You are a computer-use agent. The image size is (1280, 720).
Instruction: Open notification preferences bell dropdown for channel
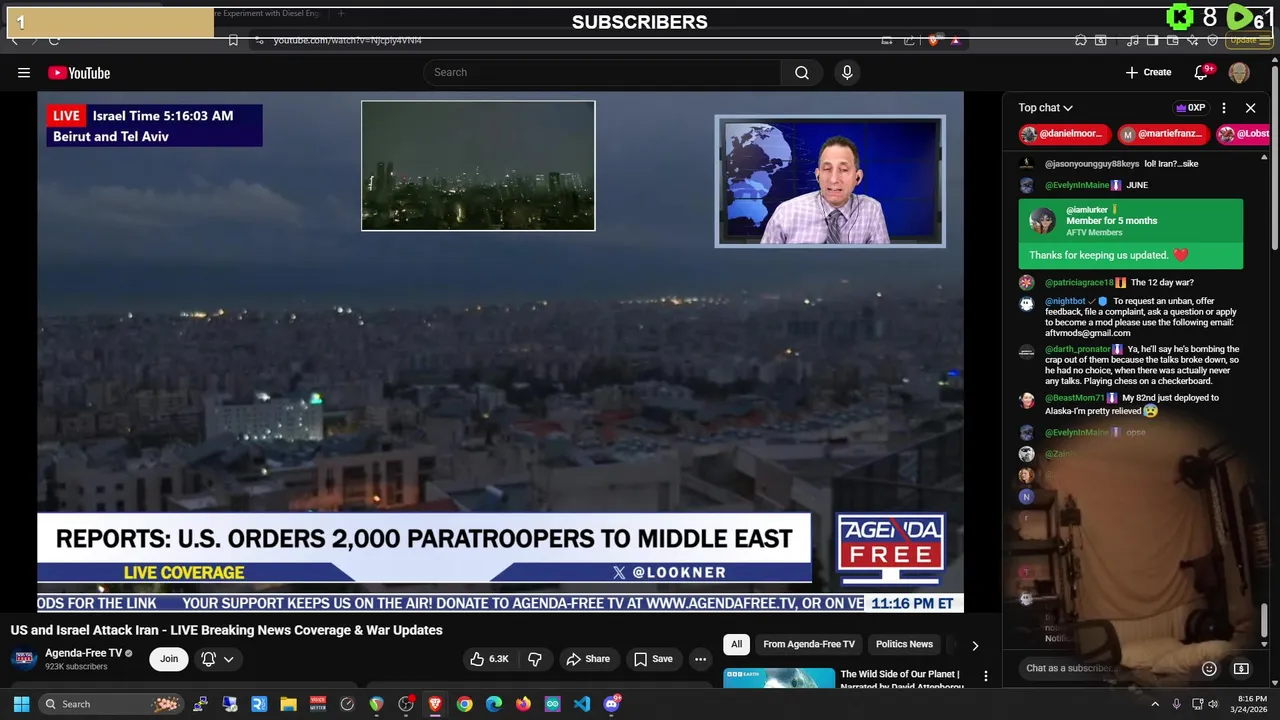[x=217, y=659]
